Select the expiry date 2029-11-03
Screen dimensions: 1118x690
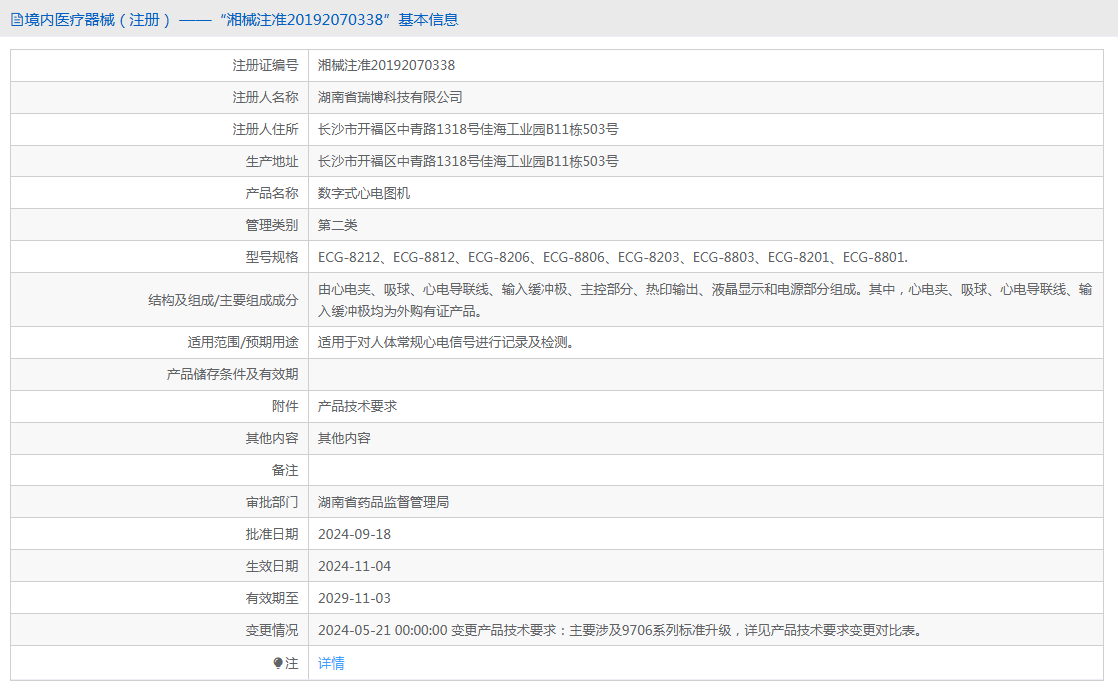pyautogui.click(x=354, y=599)
